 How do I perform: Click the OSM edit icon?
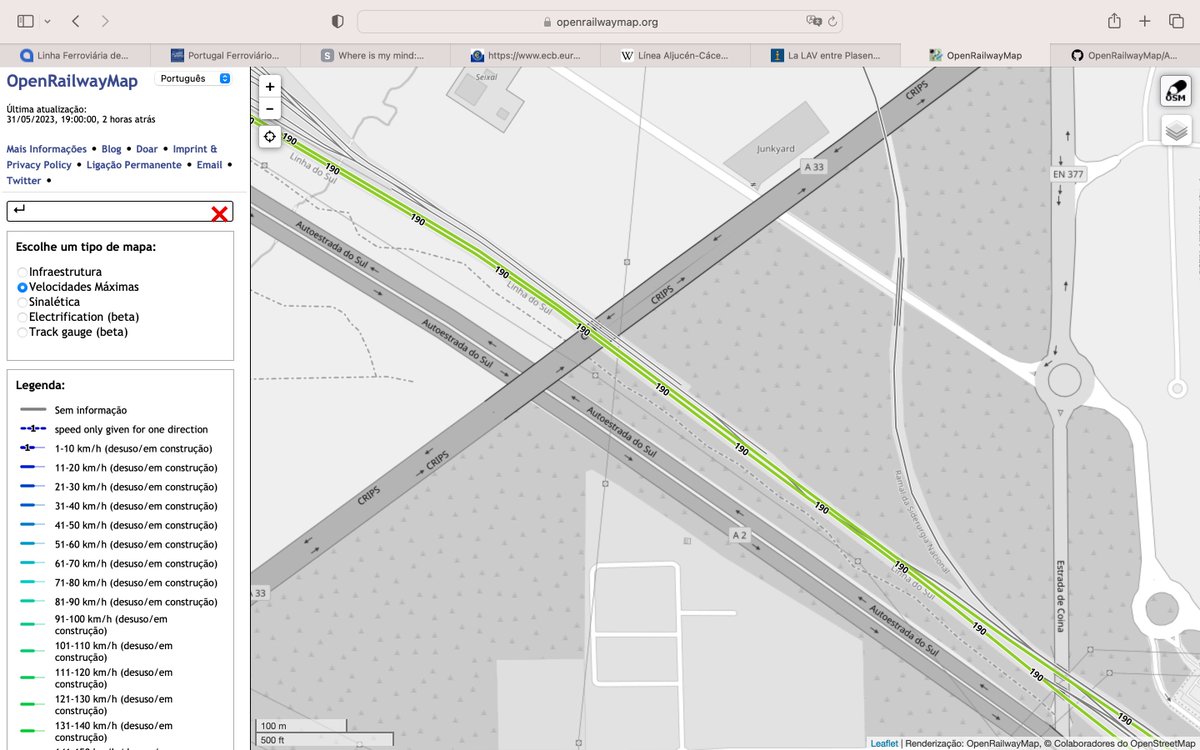[x=1176, y=91]
